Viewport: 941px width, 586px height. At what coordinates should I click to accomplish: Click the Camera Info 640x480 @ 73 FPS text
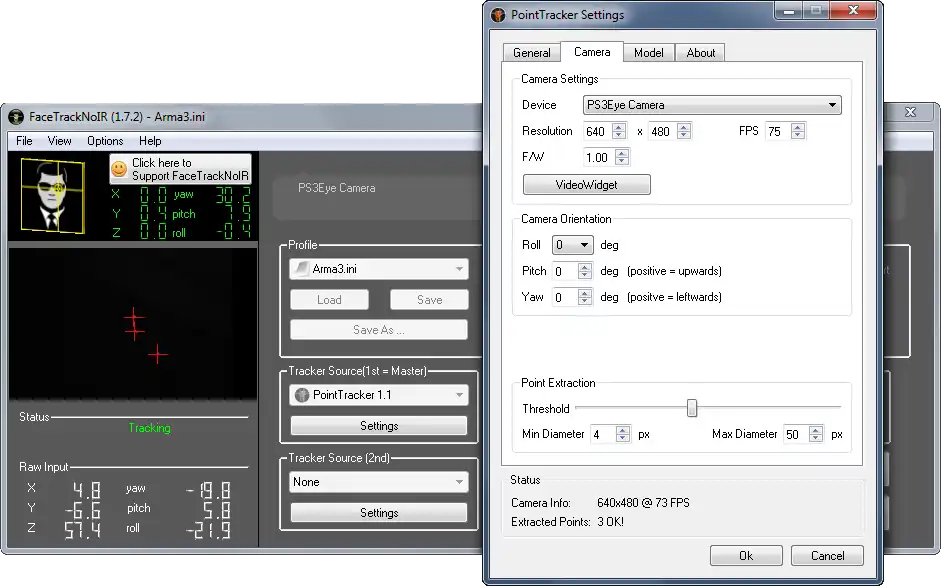pos(643,503)
